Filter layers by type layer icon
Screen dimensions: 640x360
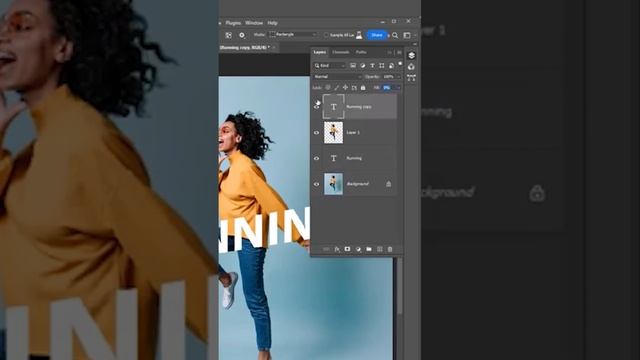point(372,66)
